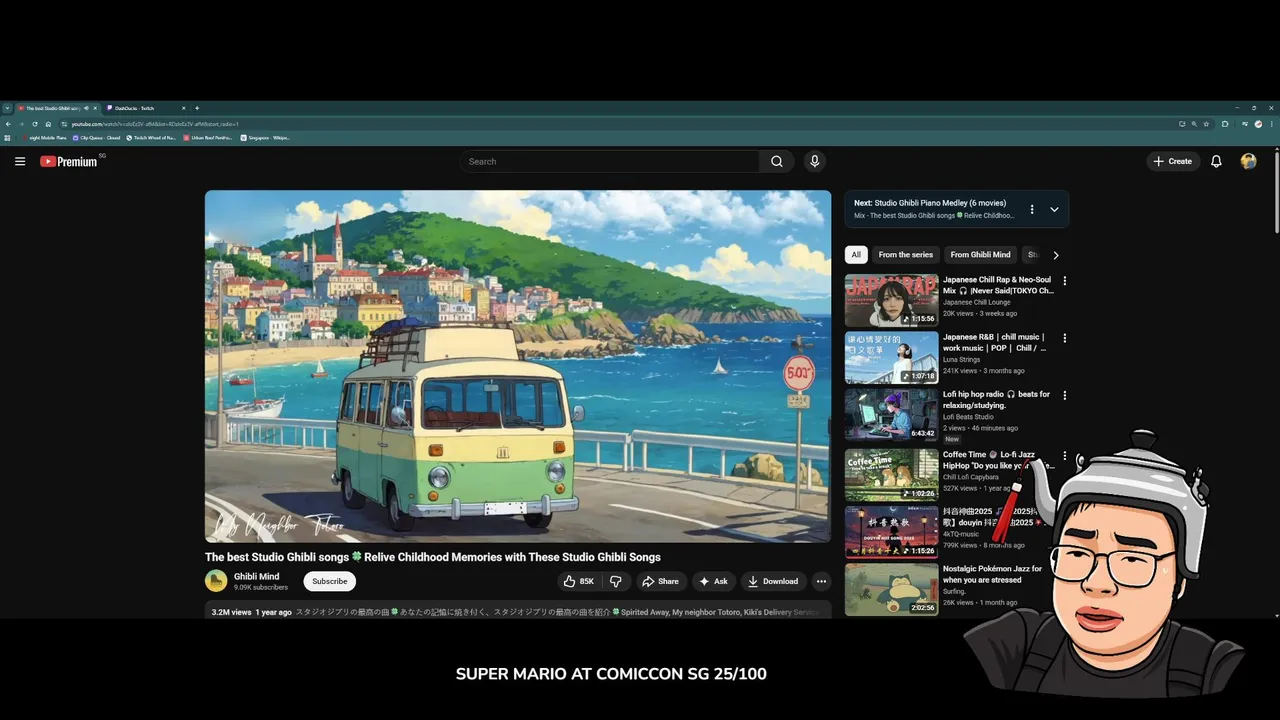Click main video player to pause
1280x720 pixels.
click(x=518, y=366)
